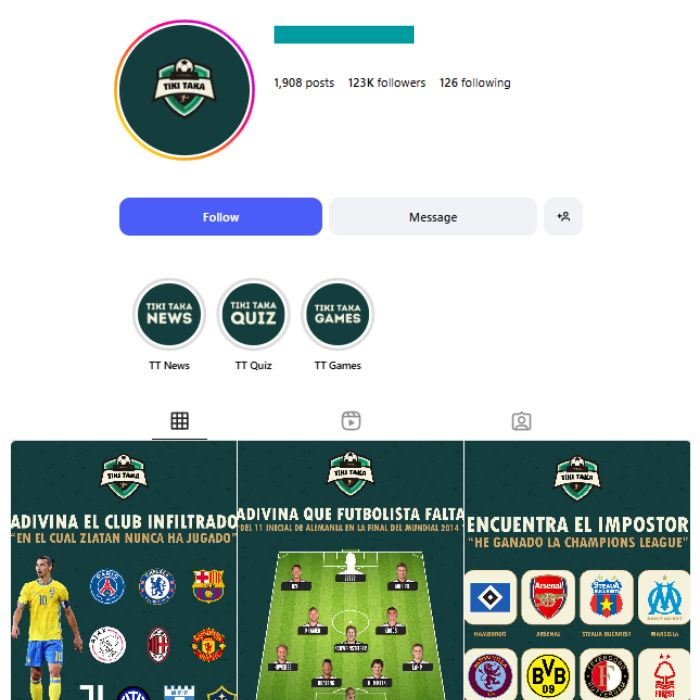
Task: Click the teal username bar
Action: tap(344, 34)
